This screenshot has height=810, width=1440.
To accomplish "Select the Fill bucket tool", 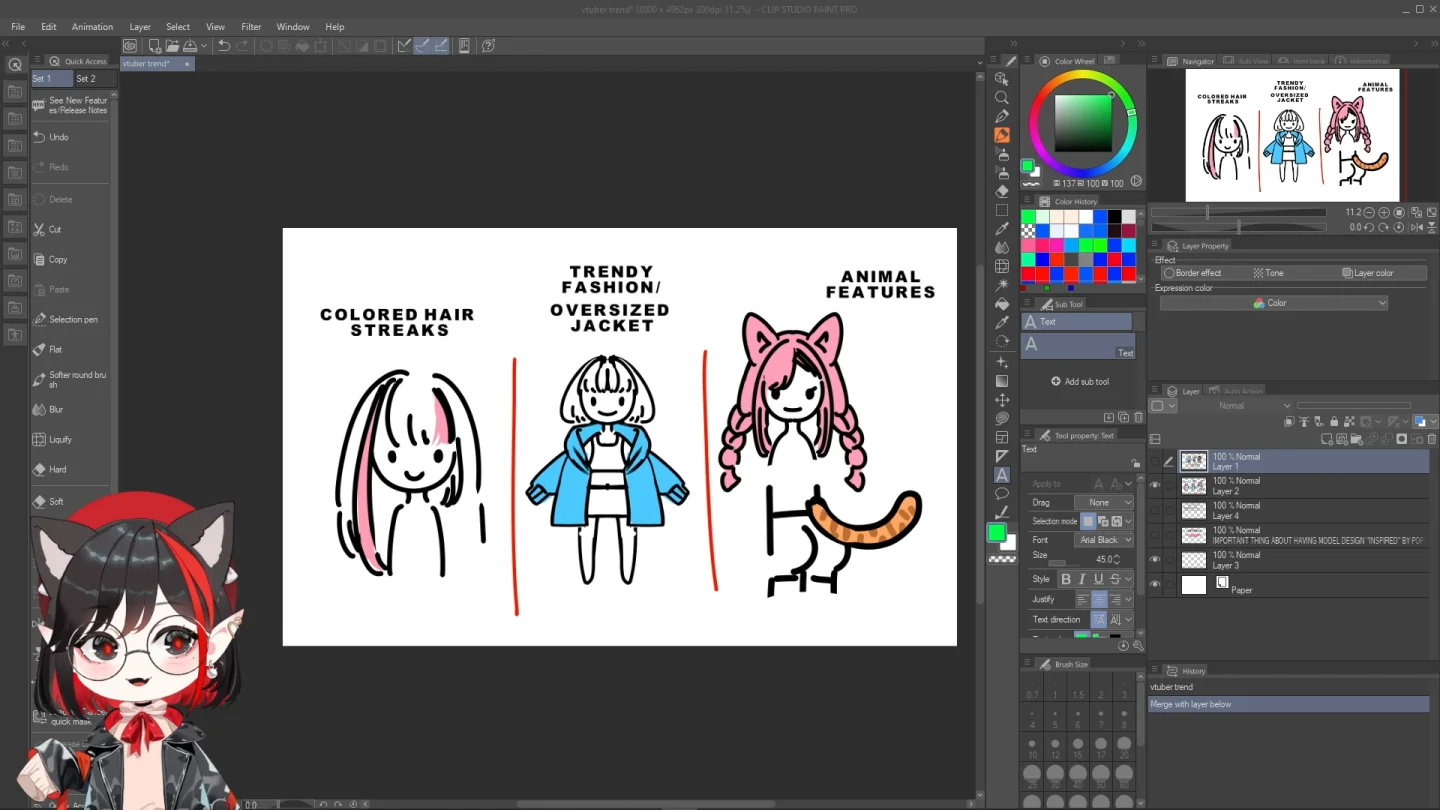I will click(1002, 303).
